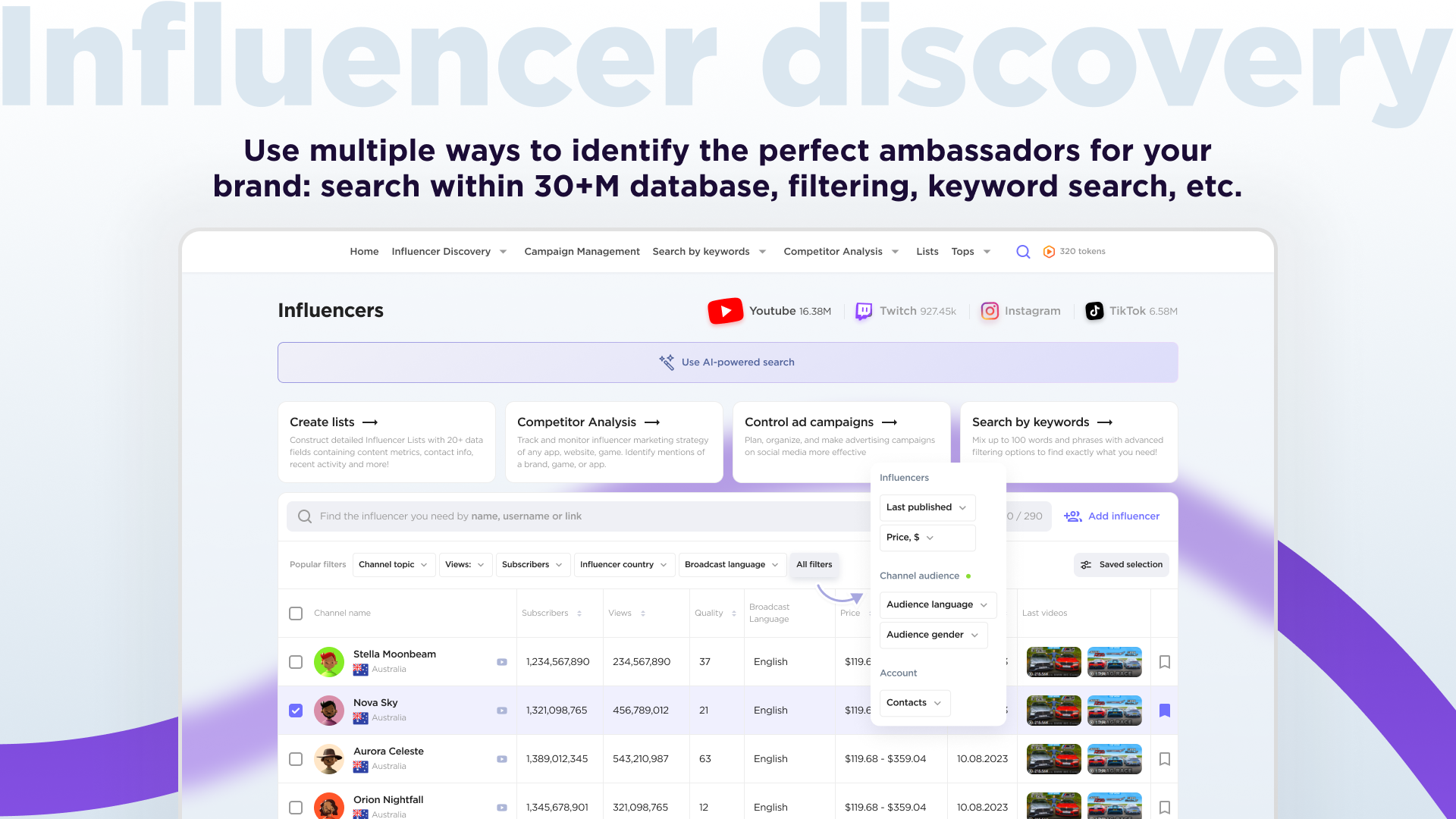Open the Last published dropdown

click(x=927, y=507)
